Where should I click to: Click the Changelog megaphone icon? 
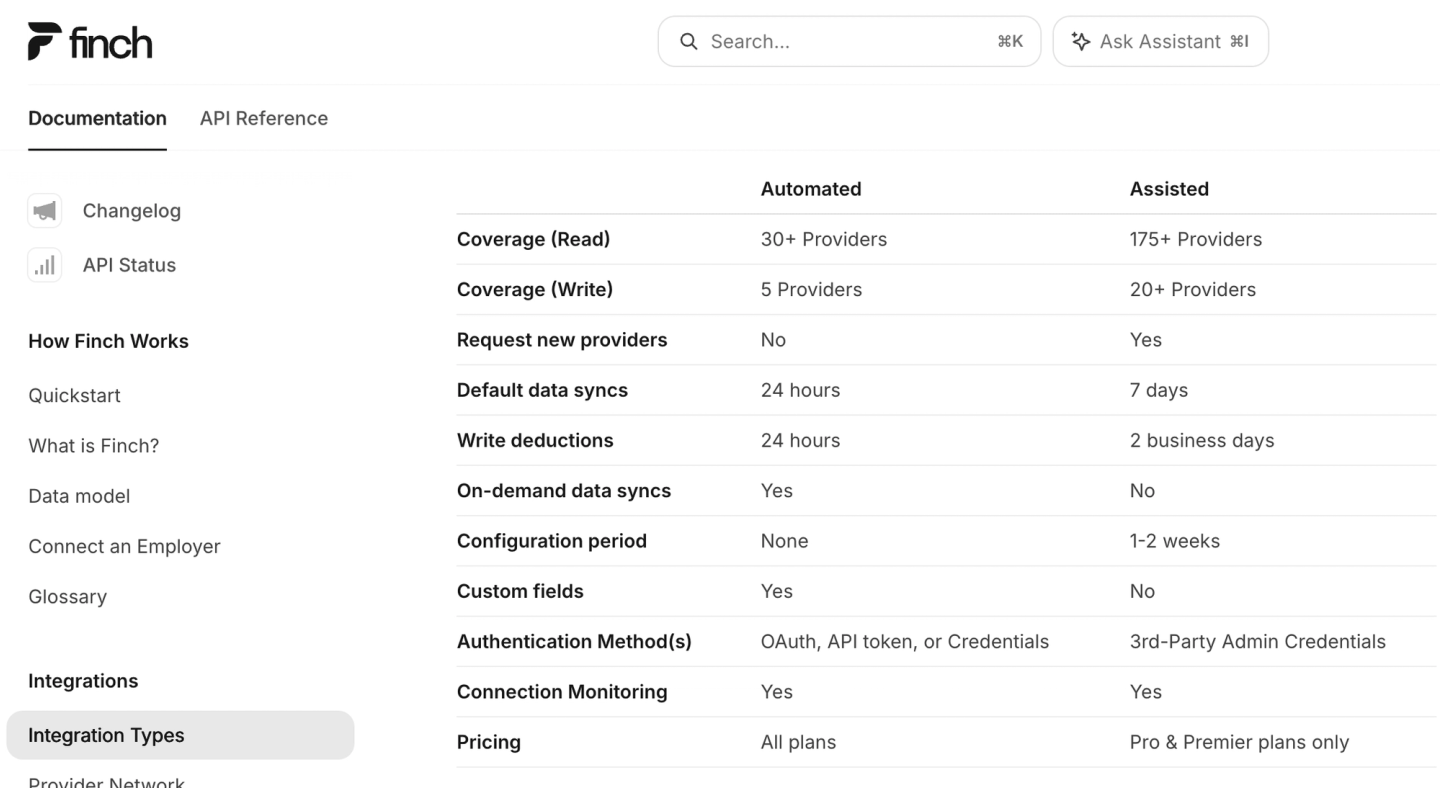point(44,211)
